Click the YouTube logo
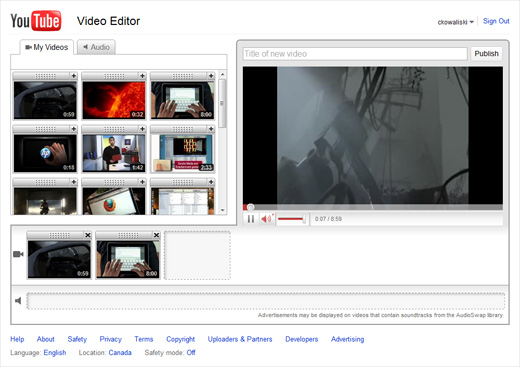This screenshot has height=367, width=520. (36, 21)
